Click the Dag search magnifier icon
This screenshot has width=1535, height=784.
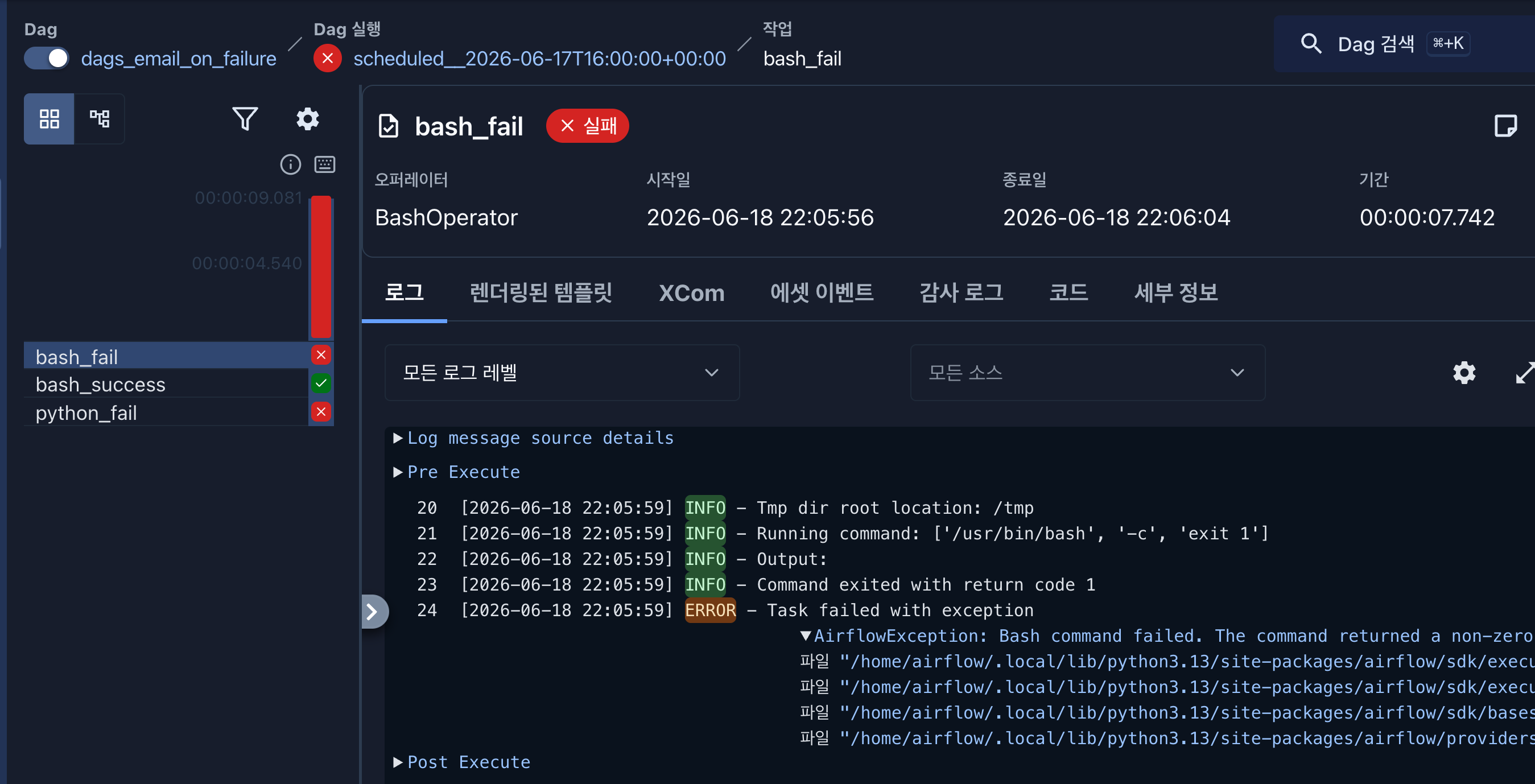coord(1311,43)
